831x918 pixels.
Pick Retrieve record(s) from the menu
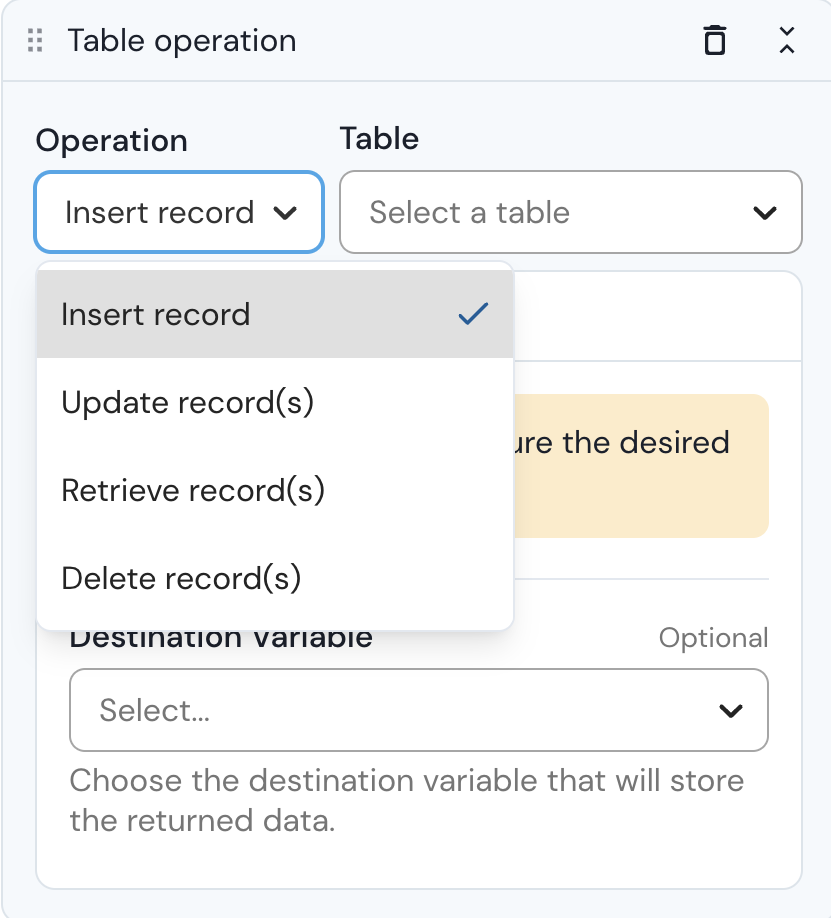[193, 490]
